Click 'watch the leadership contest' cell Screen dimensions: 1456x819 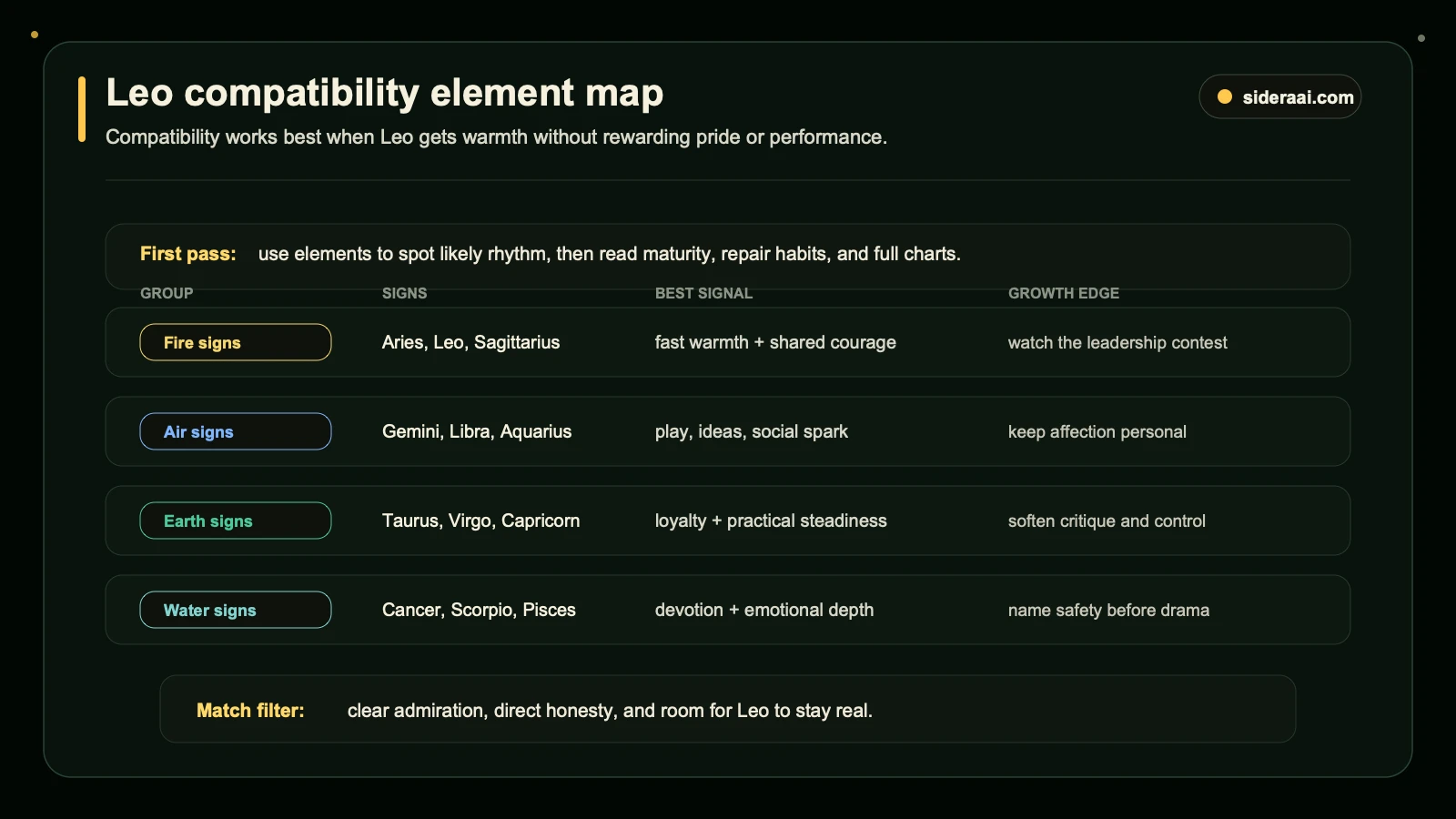1117,342
